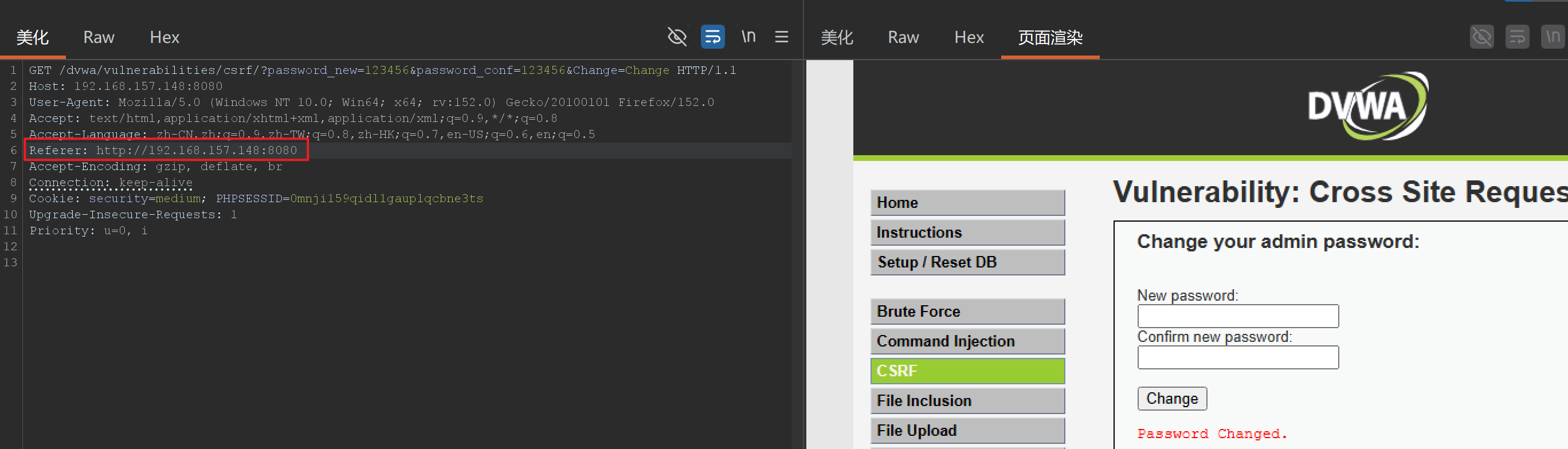Click the Referer header line in request

click(x=163, y=150)
